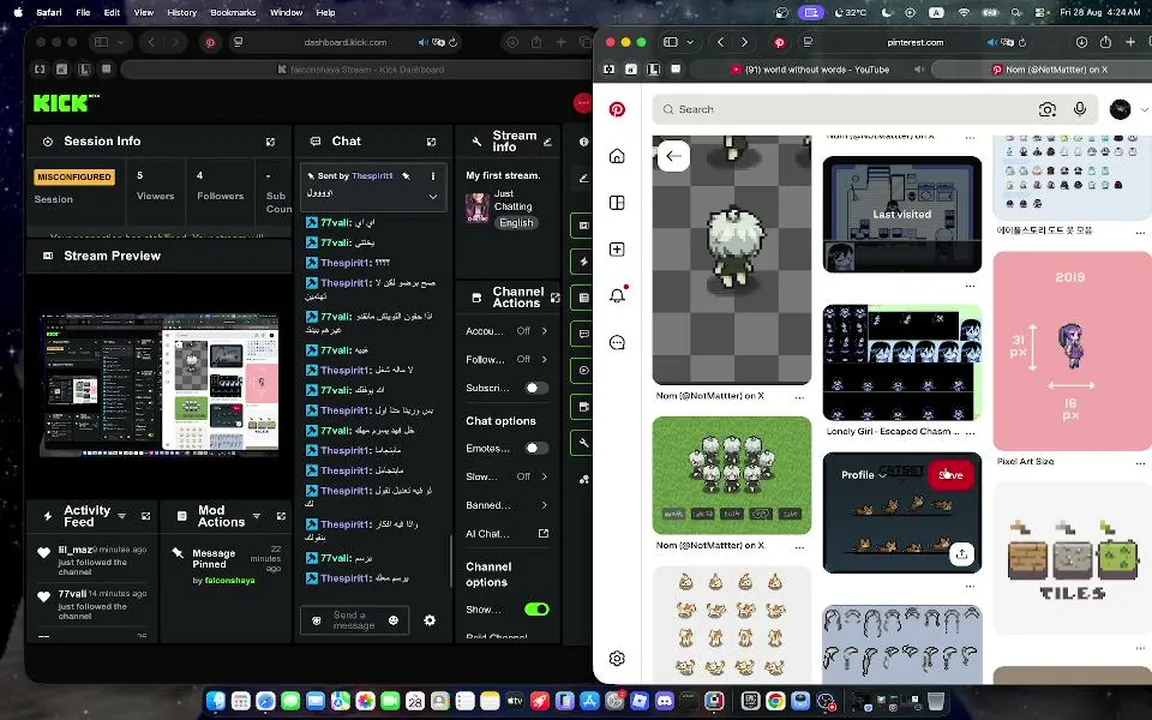Open Safari View menu
Screen dimensions: 1152x720
tap(143, 12)
